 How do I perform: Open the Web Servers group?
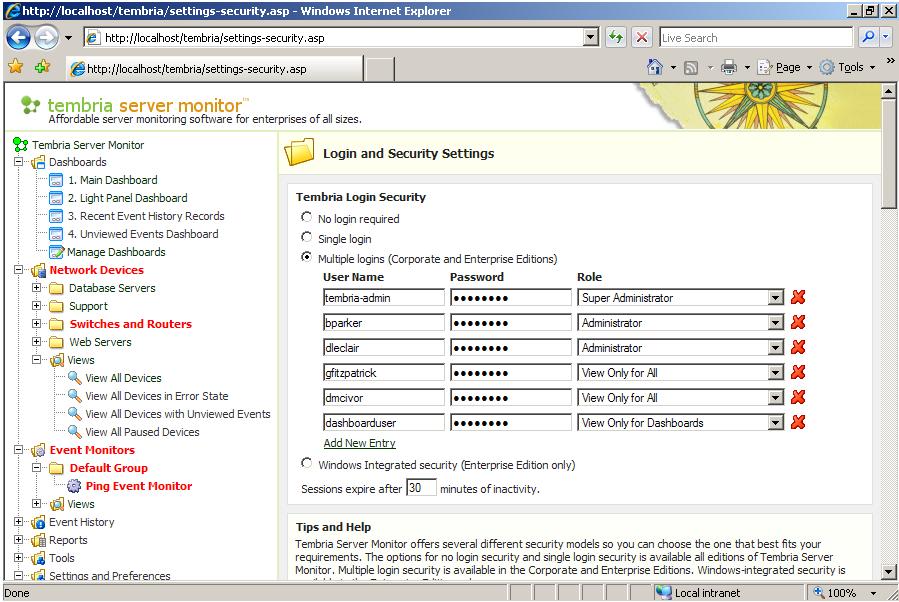point(100,342)
